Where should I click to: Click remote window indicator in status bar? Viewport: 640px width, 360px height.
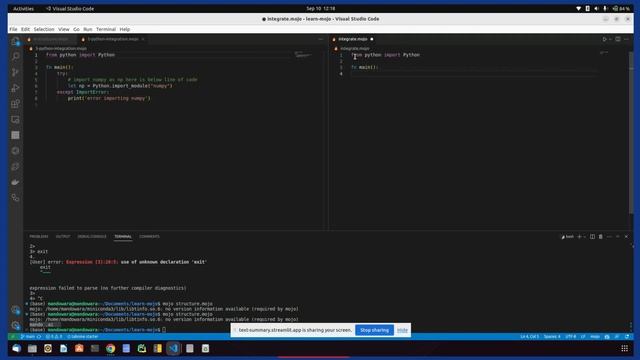(13, 337)
